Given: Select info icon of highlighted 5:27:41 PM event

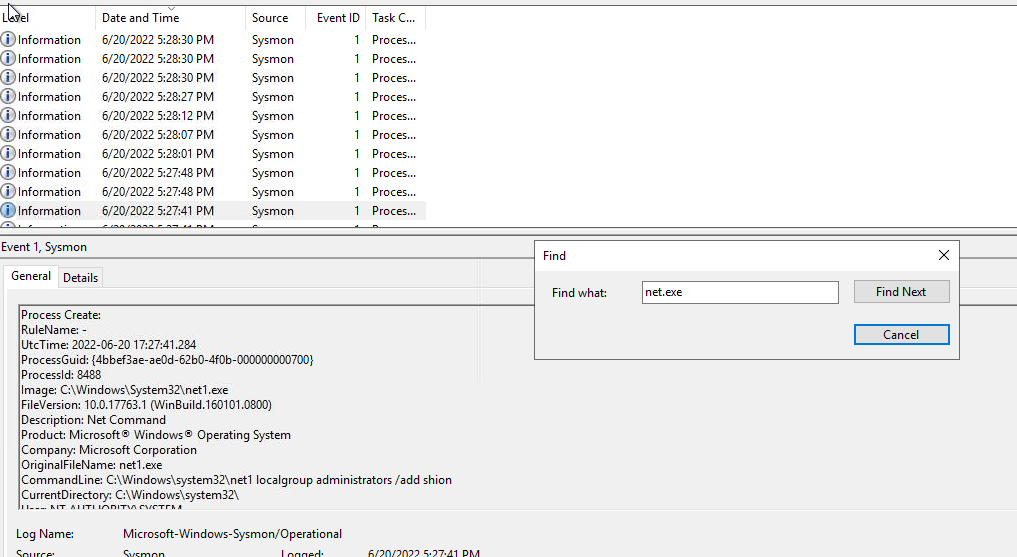Looking at the screenshot, I should (8, 211).
